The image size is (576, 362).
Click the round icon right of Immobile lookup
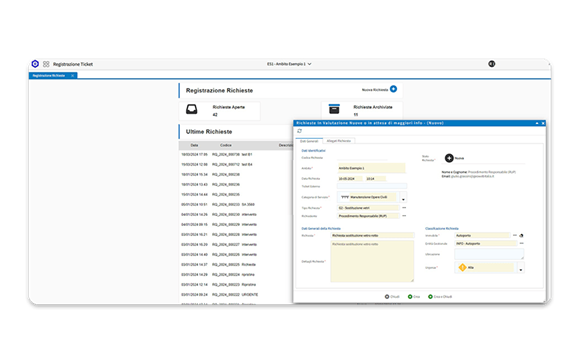tap(521, 235)
